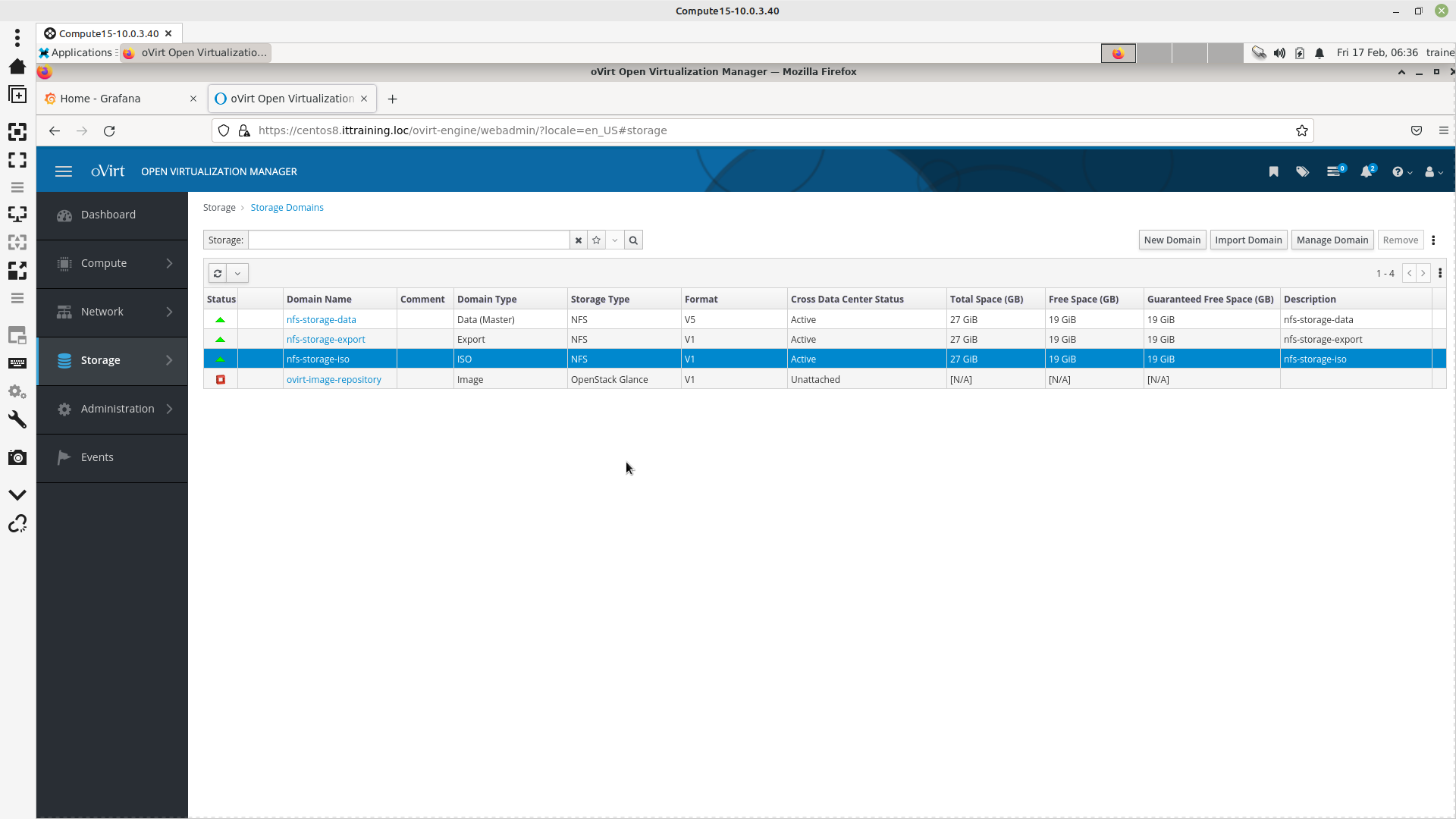Open the tags icon in header

(1302, 172)
